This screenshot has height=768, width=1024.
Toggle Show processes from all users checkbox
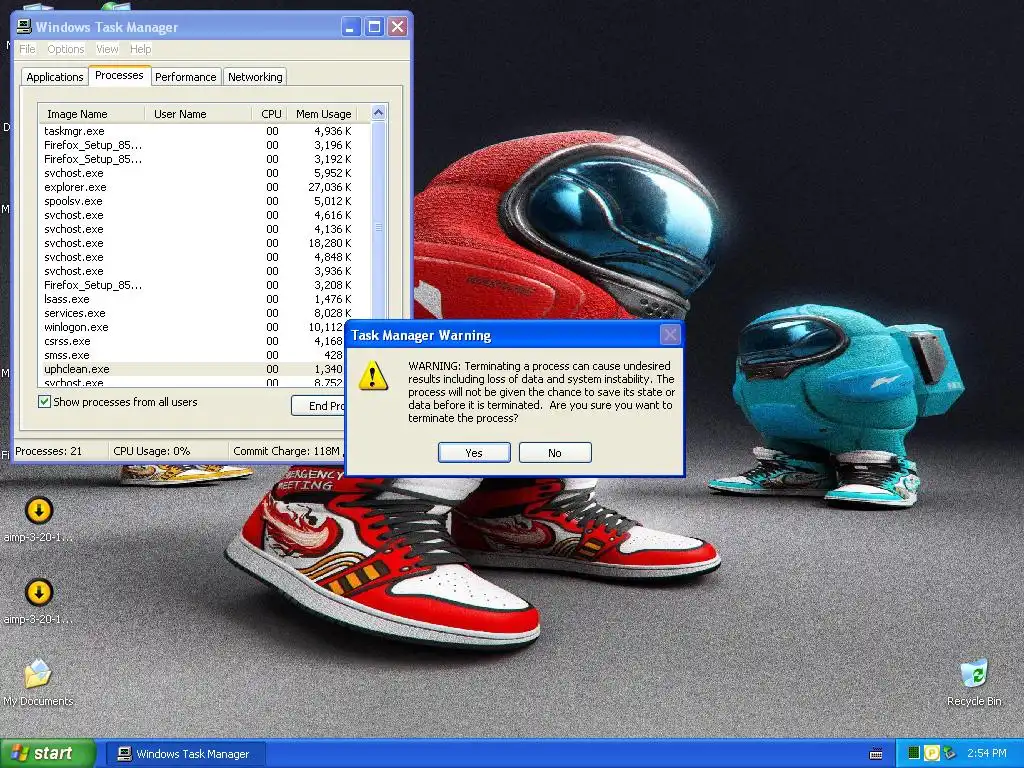click(44, 402)
